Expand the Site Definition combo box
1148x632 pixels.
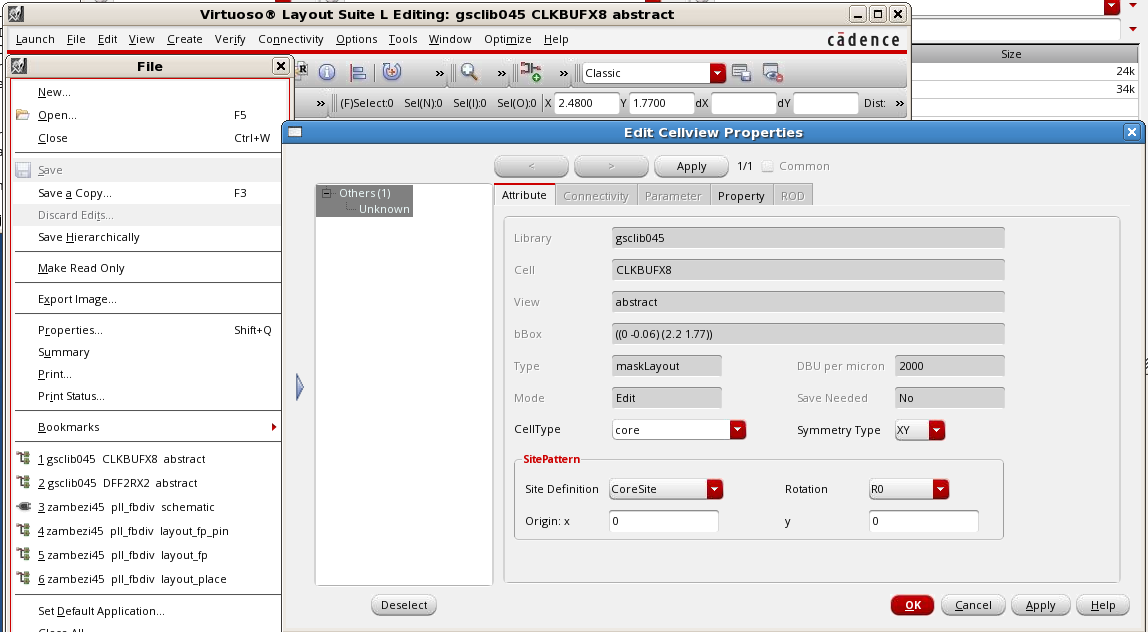click(714, 489)
